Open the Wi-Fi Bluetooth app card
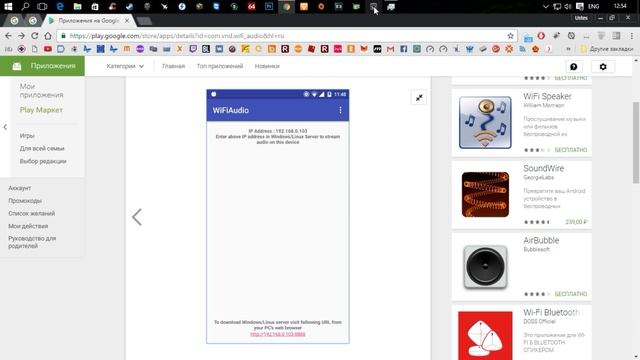 coord(522,333)
